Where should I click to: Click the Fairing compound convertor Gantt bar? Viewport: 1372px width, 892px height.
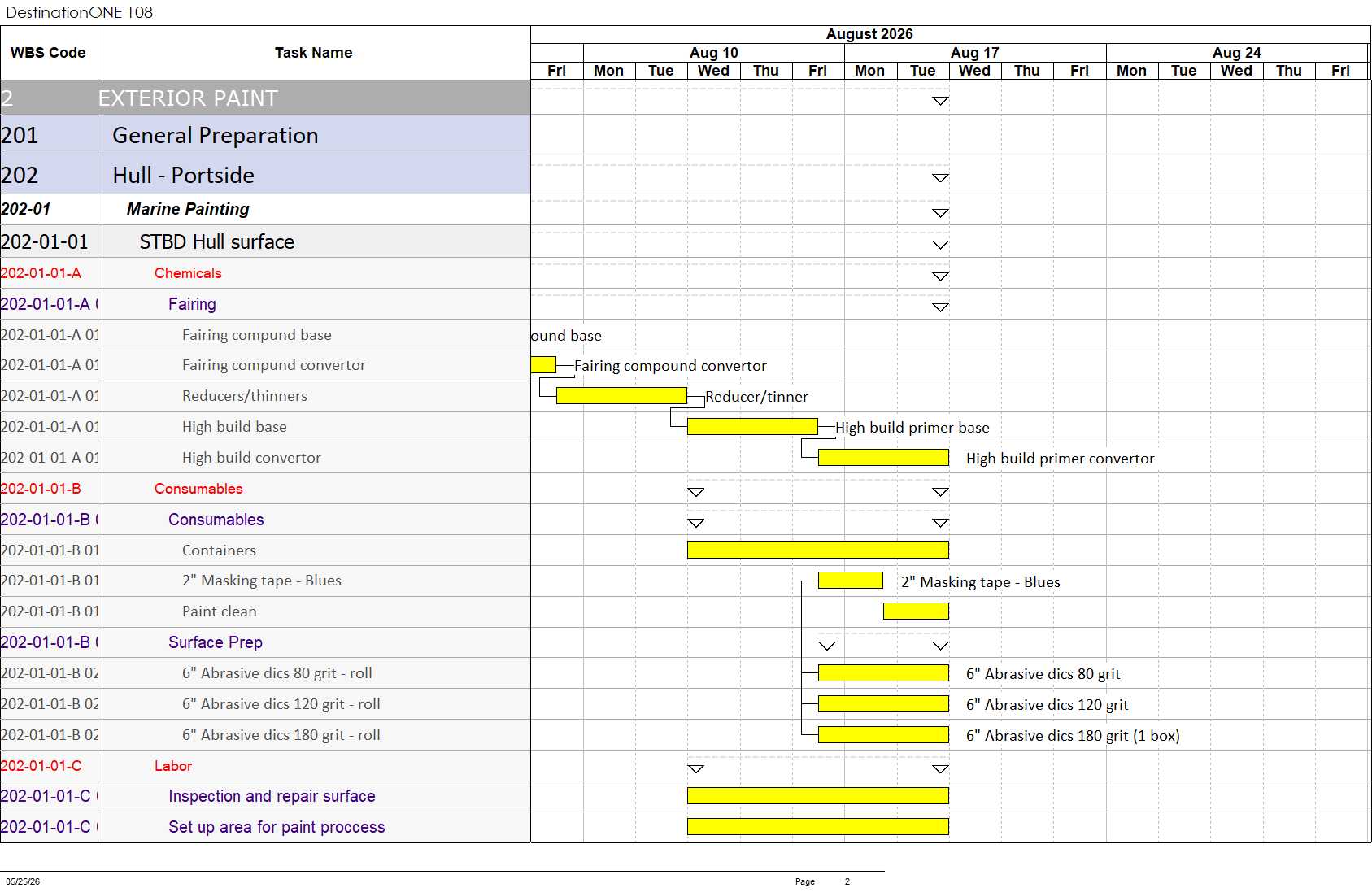[x=543, y=365]
